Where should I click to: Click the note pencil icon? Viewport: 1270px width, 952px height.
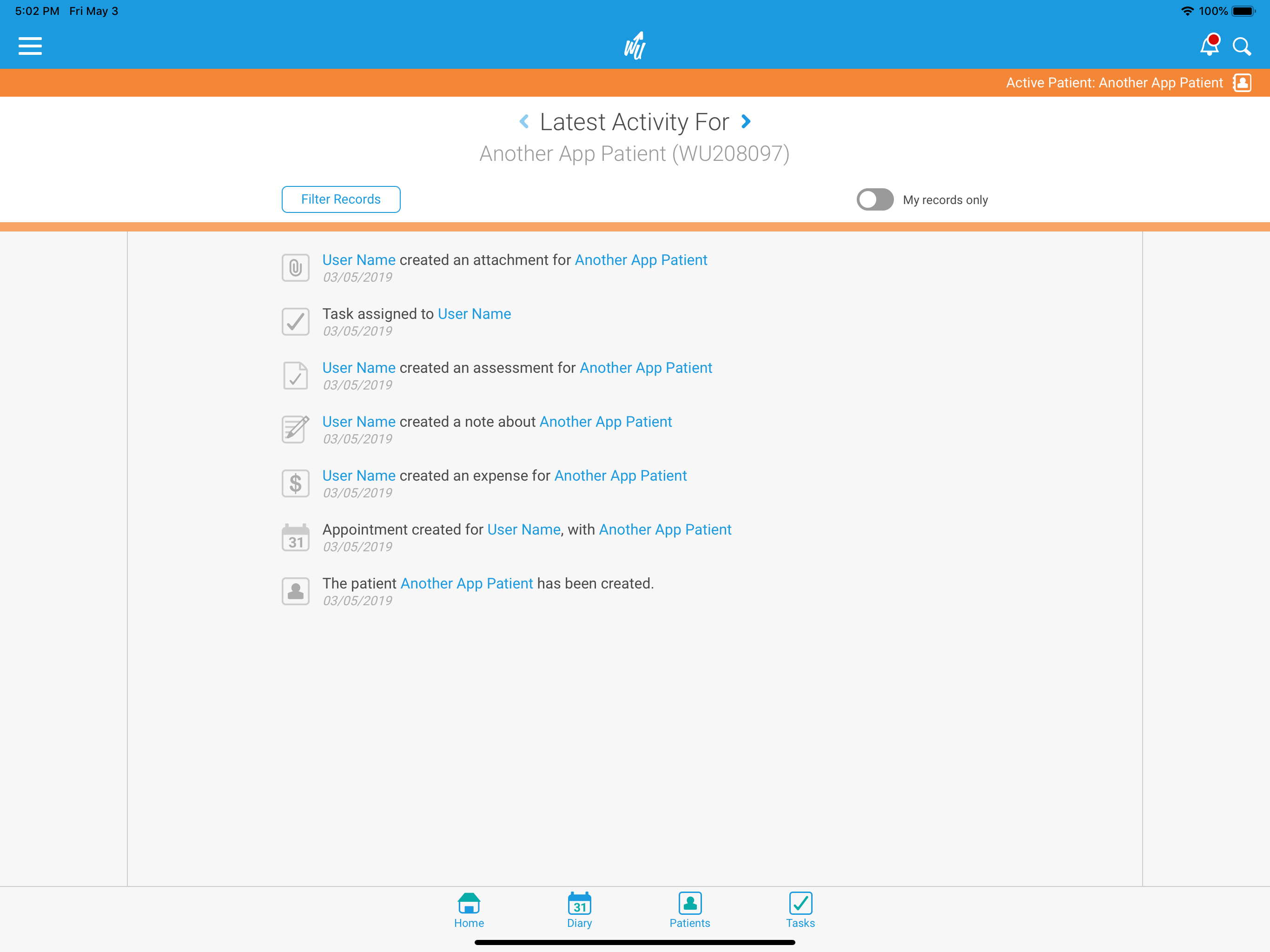click(x=296, y=429)
